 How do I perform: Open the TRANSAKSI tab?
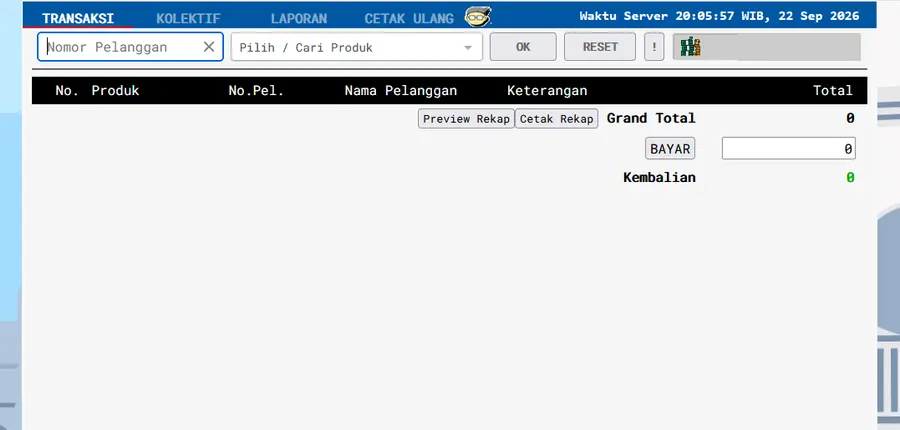pos(78,18)
